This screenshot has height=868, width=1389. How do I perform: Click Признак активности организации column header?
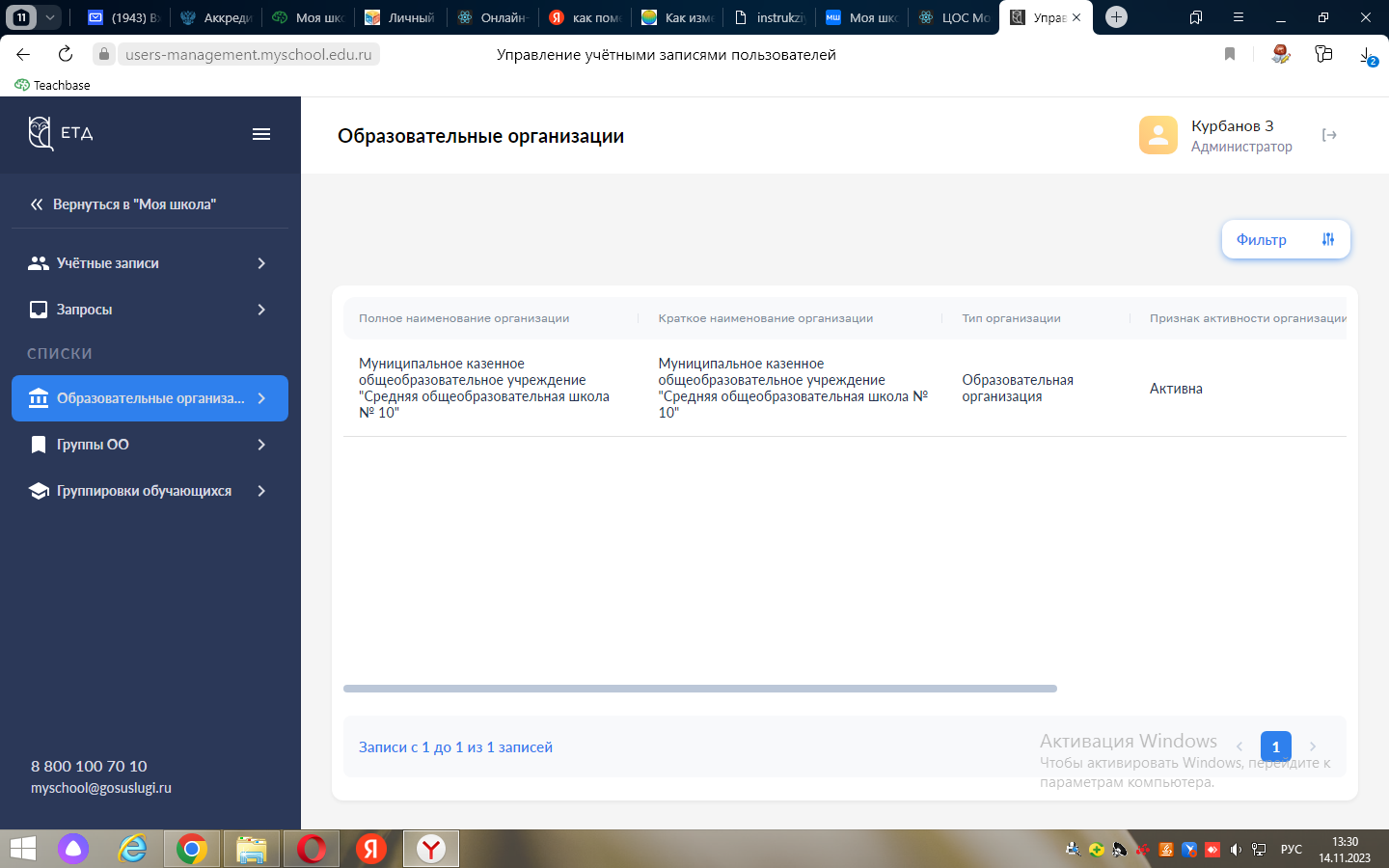(1247, 318)
